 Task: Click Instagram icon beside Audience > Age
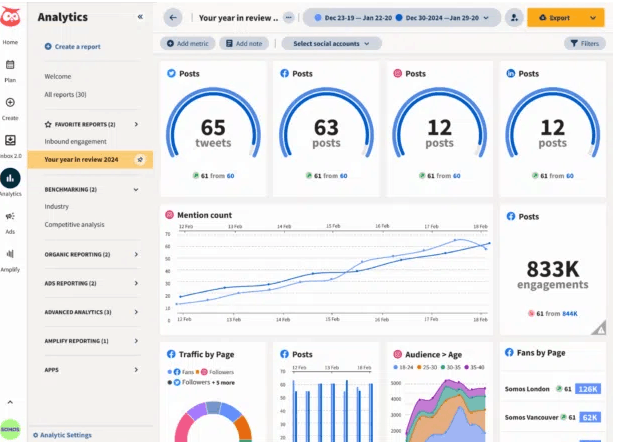pos(398,354)
